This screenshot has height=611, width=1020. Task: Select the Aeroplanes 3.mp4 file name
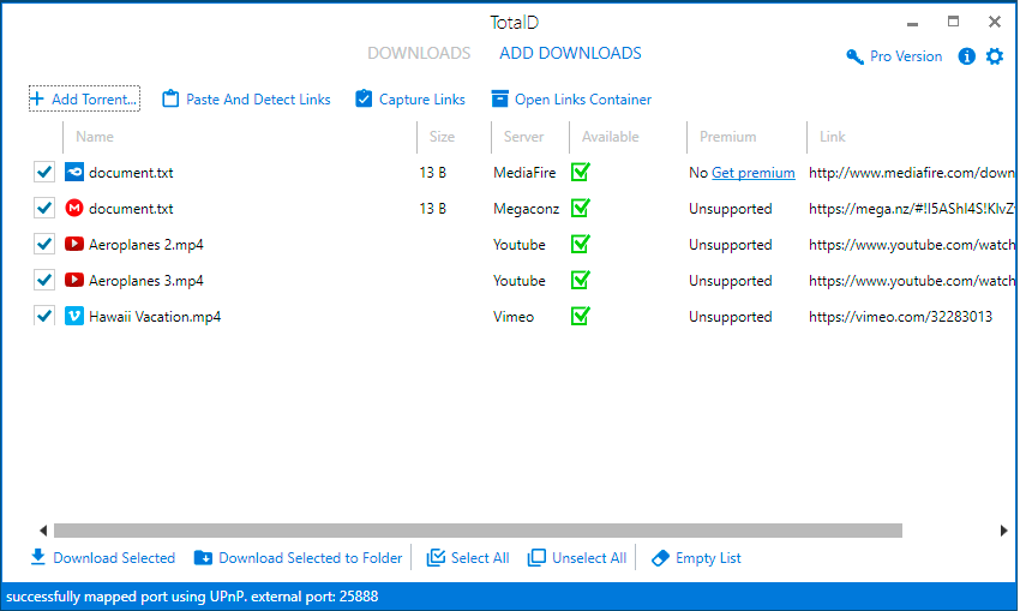tap(146, 280)
